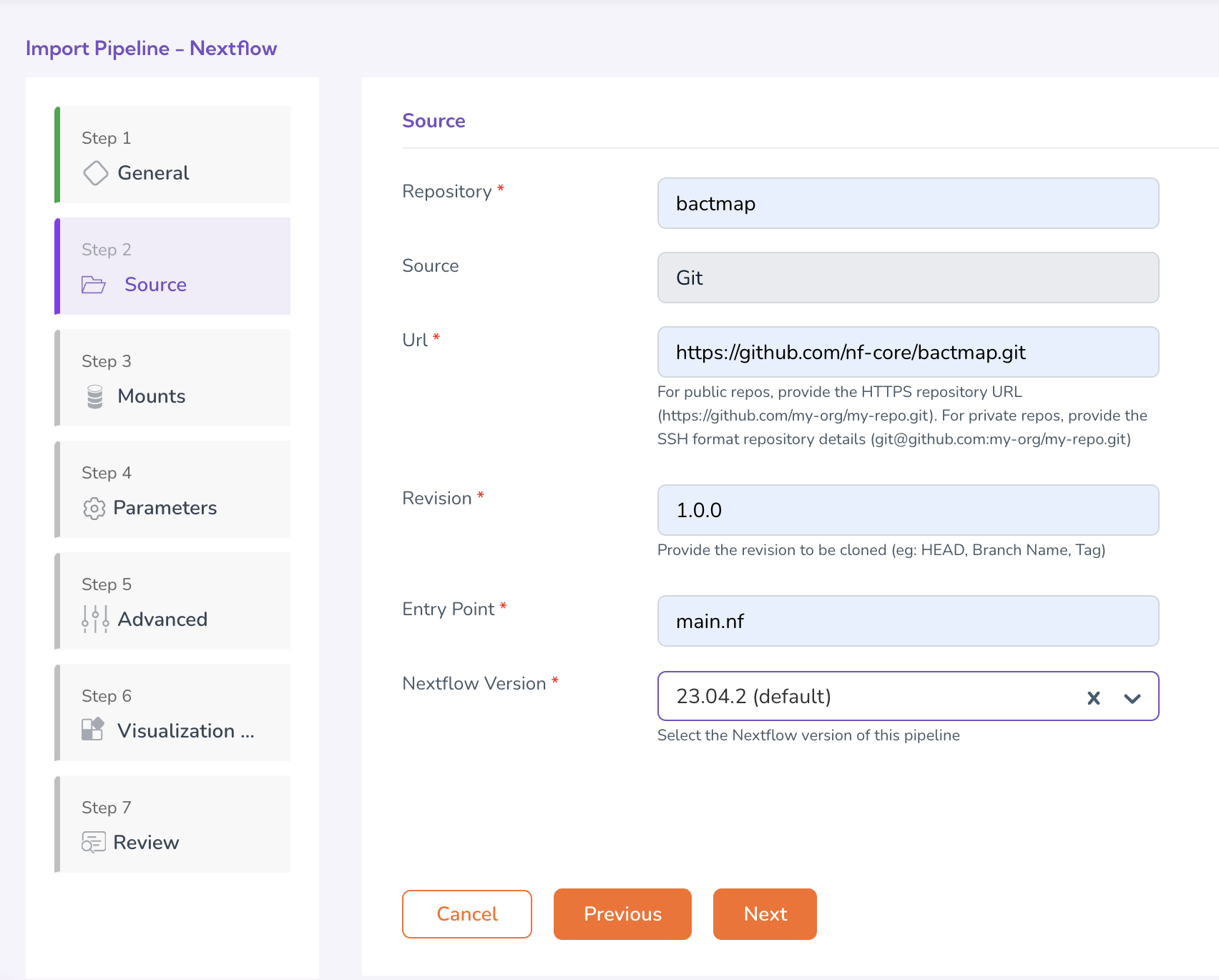The height and width of the screenshot is (980, 1219).
Task: Open Step 7 Review in sidebar
Action: pyautogui.click(x=173, y=825)
